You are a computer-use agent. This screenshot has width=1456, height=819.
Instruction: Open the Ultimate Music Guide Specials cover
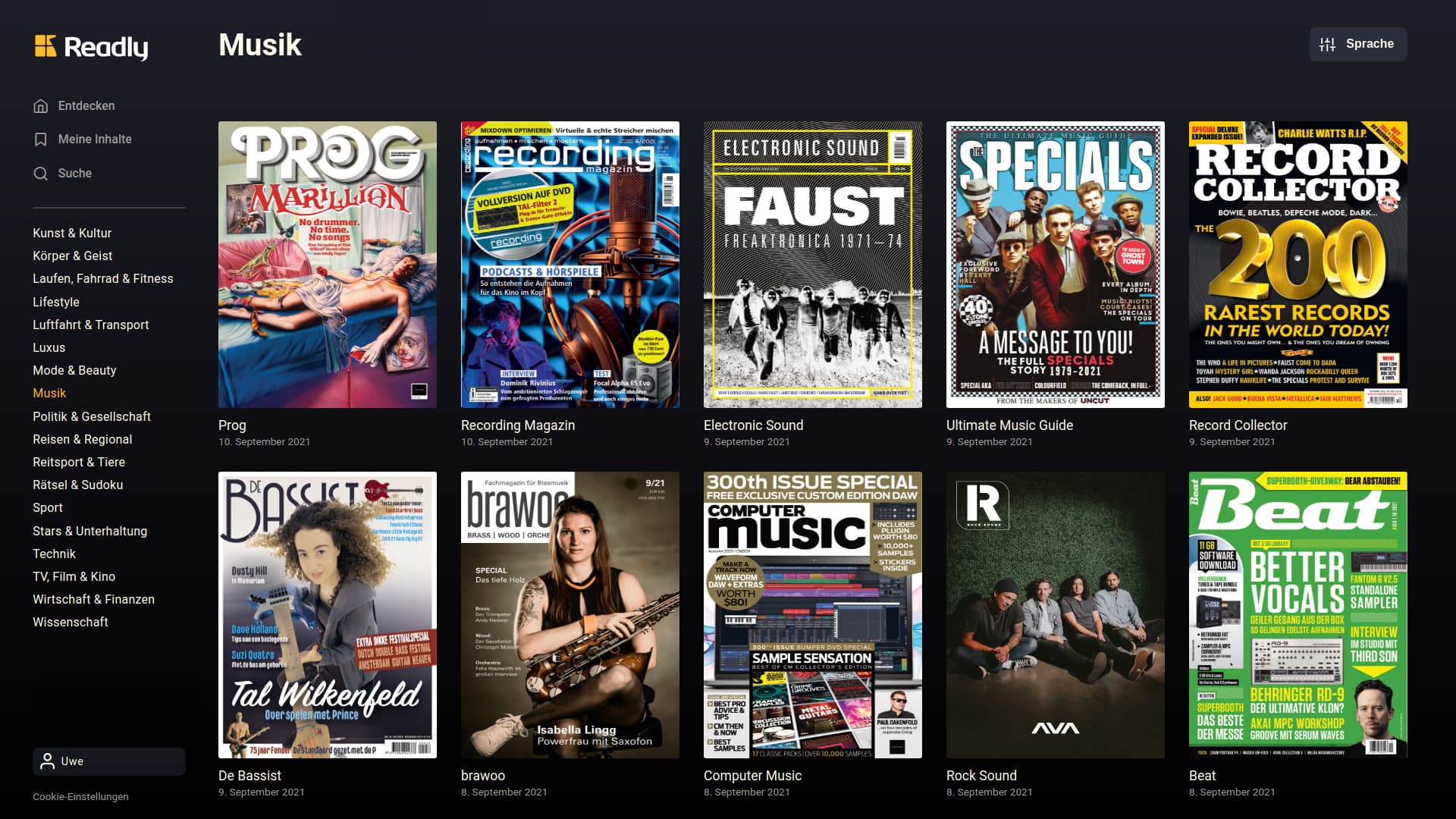pos(1056,265)
